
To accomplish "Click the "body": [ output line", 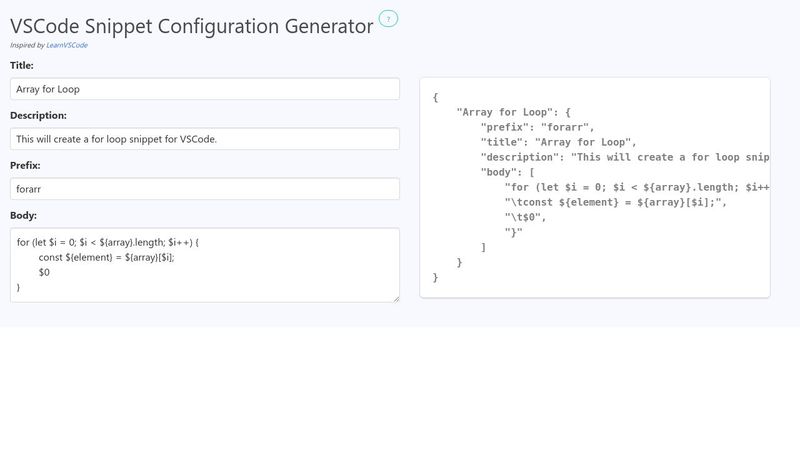I will pos(507,172).
